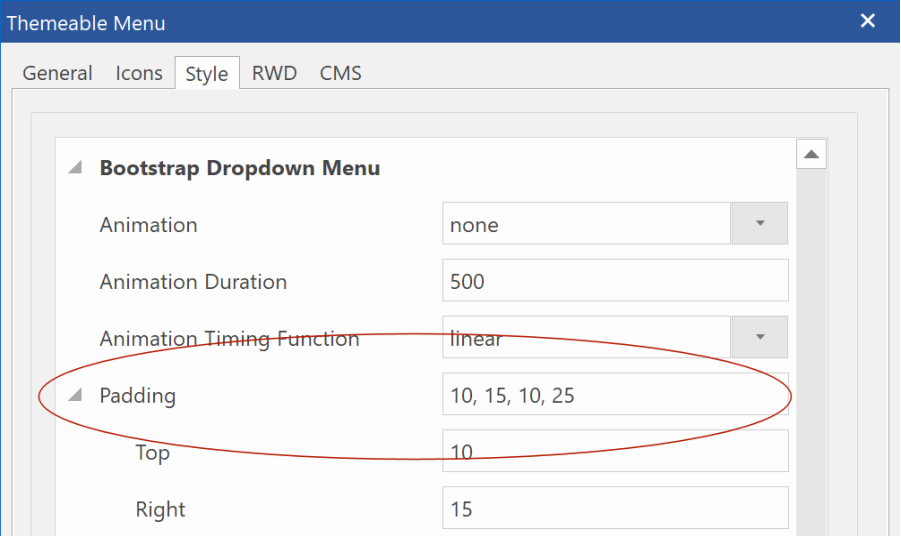The width and height of the screenshot is (901, 537).
Task: Select the Animation property label
Action: tap(148, 225)
